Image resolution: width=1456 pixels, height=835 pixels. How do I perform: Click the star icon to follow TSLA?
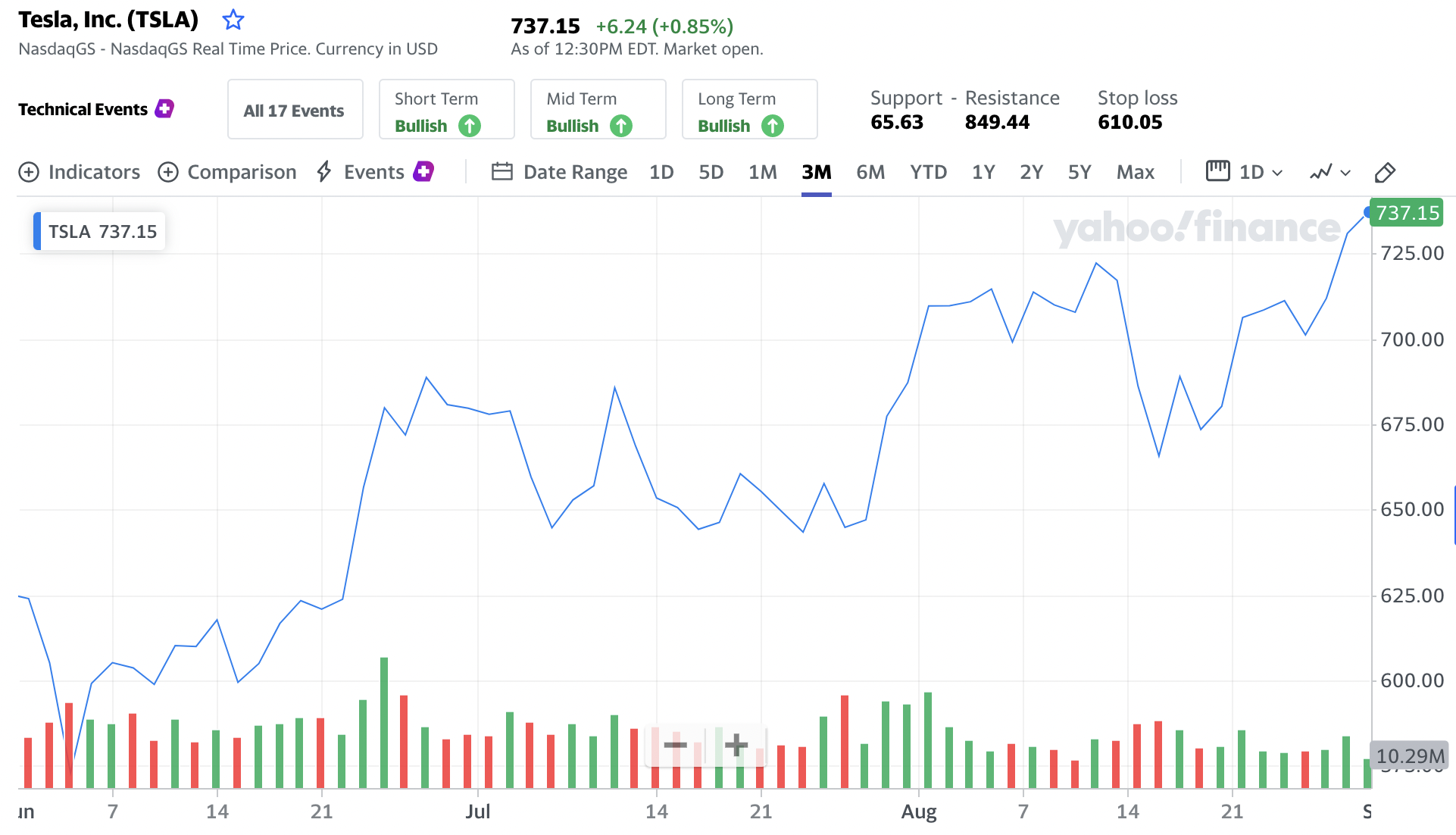coord(233,20)
